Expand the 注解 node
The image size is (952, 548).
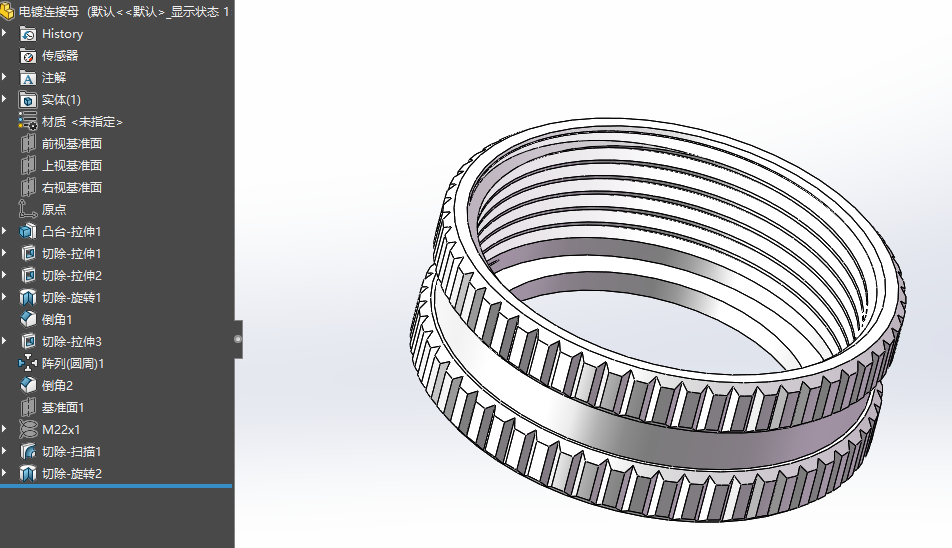click(x=4, y=77)
